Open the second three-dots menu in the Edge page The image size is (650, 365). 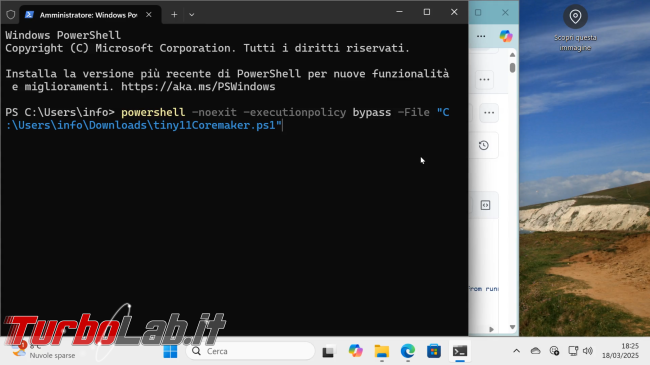pos(484,79)
